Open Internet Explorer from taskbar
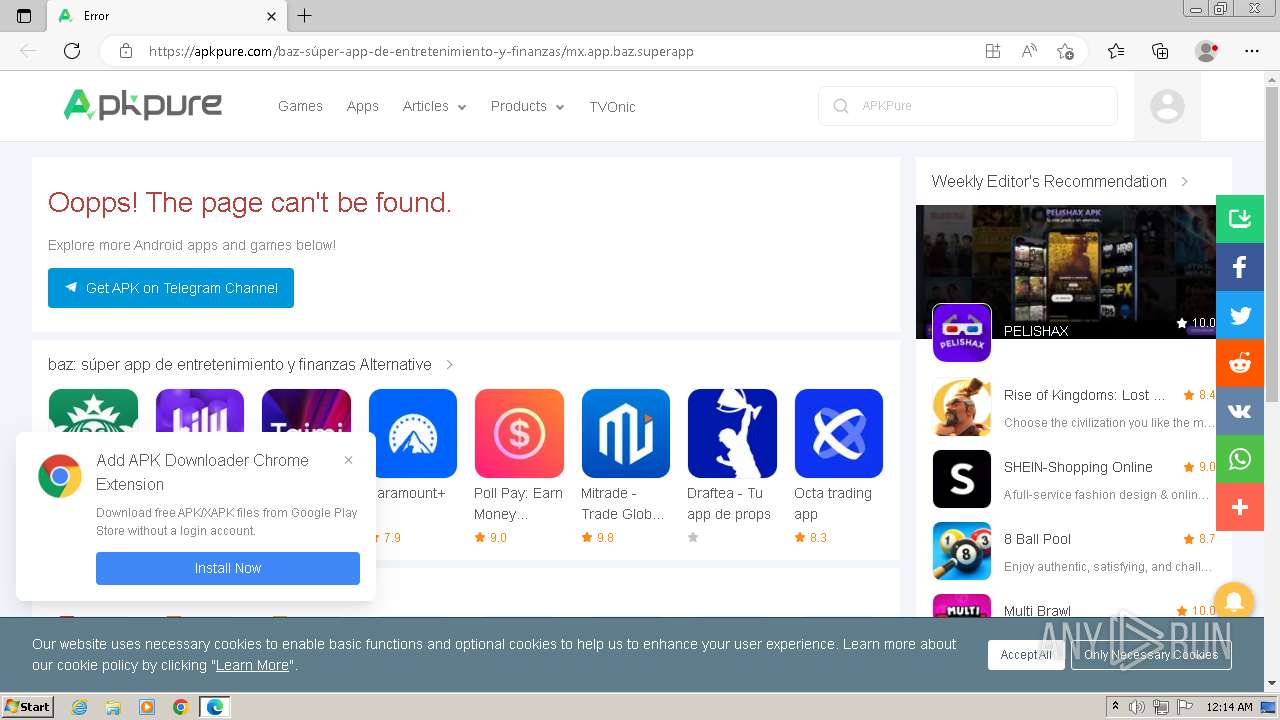 (x=79, y=707)
